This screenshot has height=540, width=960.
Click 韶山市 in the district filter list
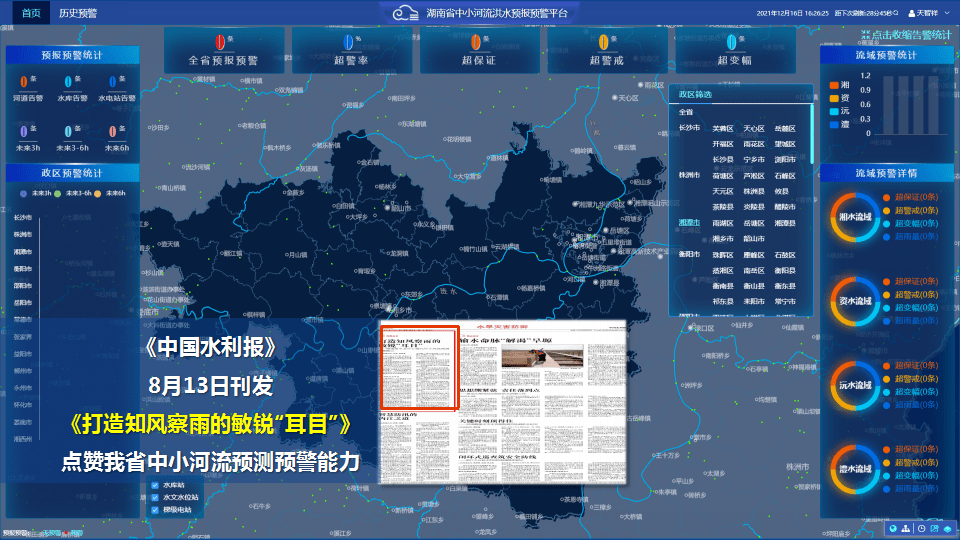(x=754, y=239)
